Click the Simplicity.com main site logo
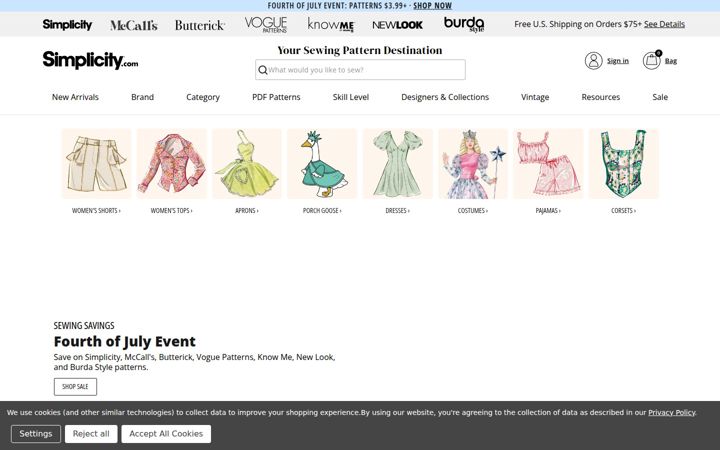The image size is (720, 450). click(x=90, y=60)
